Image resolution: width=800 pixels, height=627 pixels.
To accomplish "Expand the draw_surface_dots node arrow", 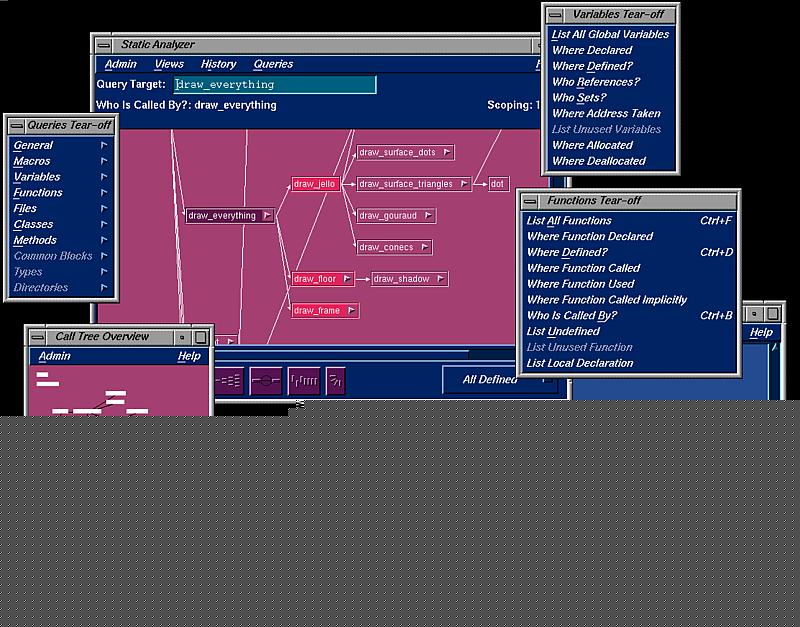I will (x=447, y=152).
